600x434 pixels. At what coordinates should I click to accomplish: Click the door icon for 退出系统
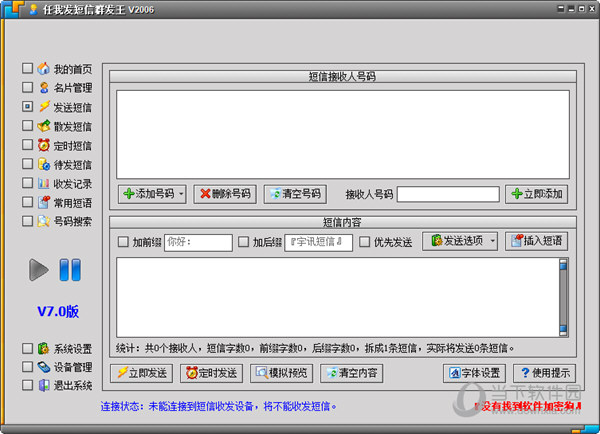coord(44,385)
